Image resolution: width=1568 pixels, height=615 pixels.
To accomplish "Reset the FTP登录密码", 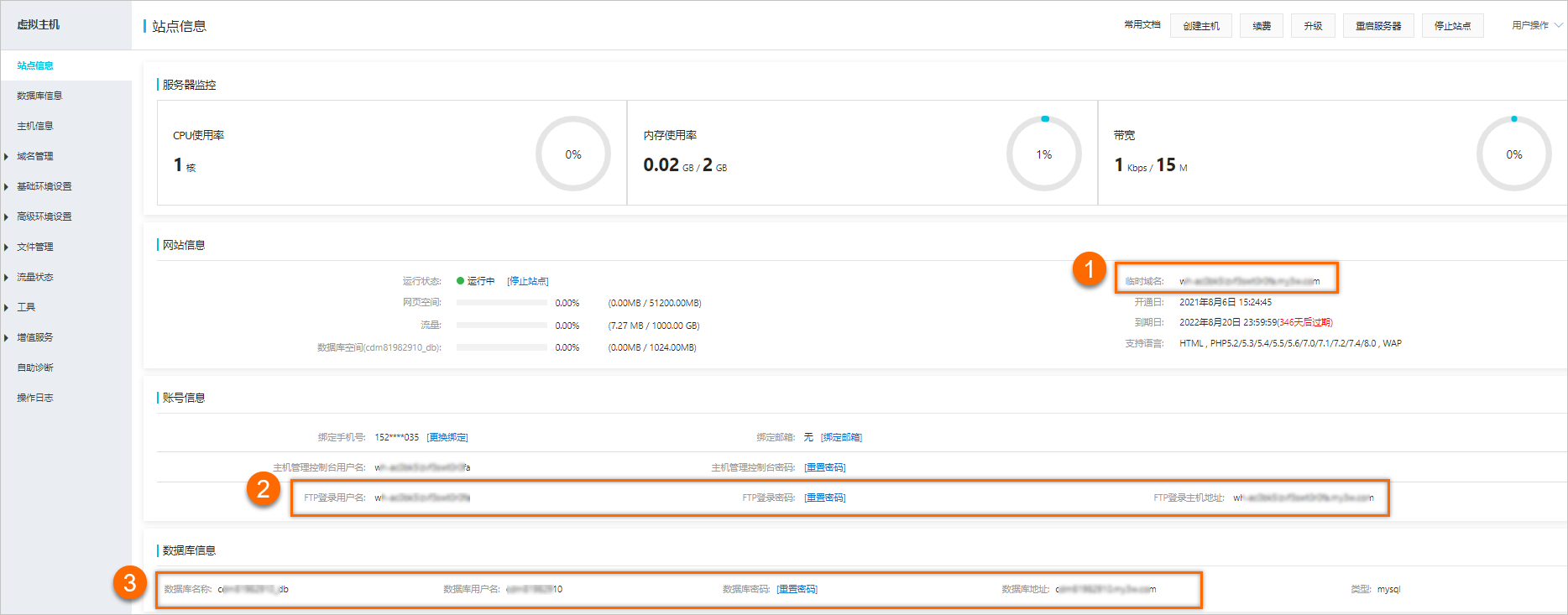I will pos(825,498).
